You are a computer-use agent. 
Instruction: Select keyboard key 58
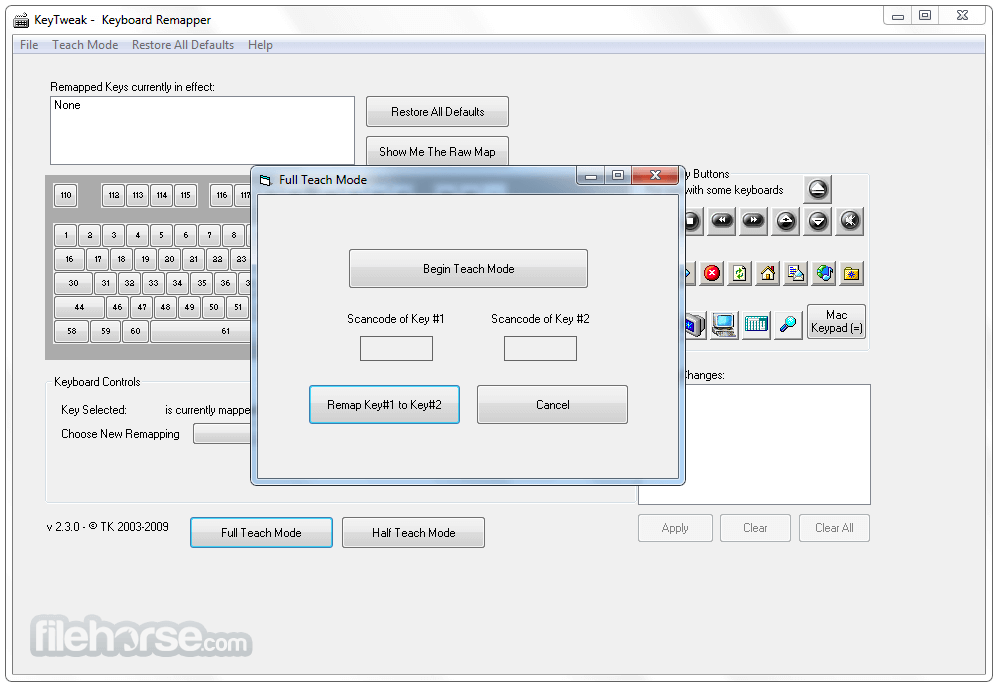[x=71, y=331]
